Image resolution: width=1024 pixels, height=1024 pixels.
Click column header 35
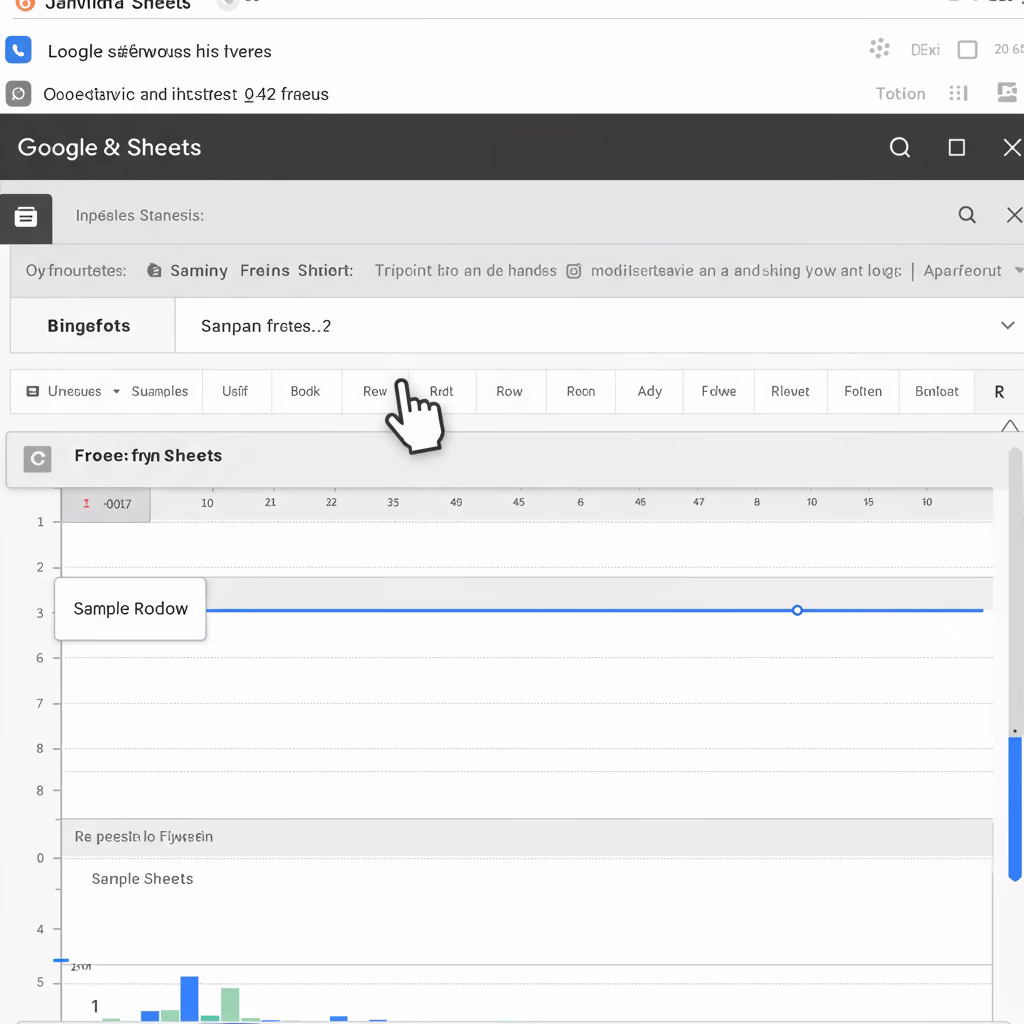(x=392, y=502)
